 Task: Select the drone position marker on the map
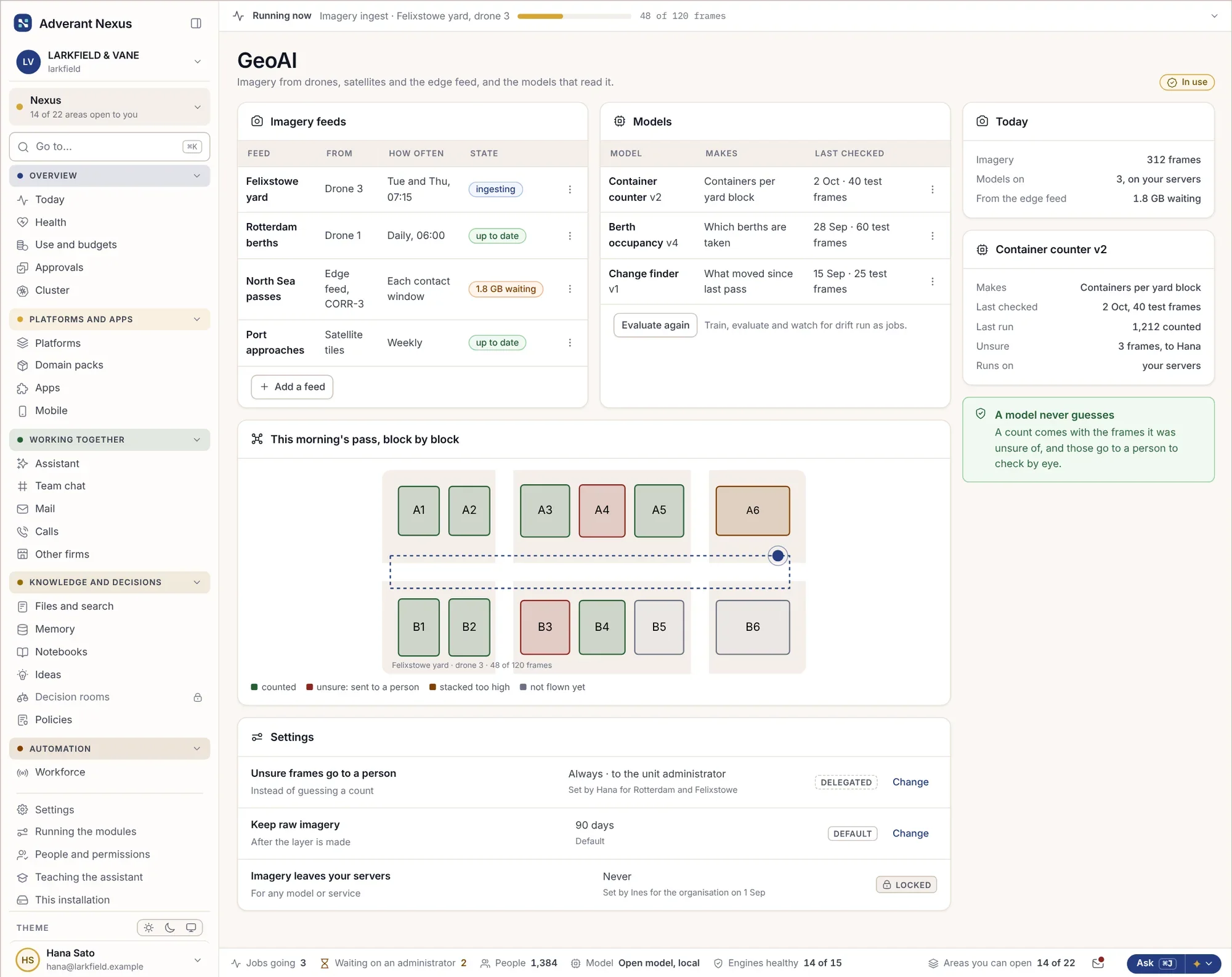point(777,556)
